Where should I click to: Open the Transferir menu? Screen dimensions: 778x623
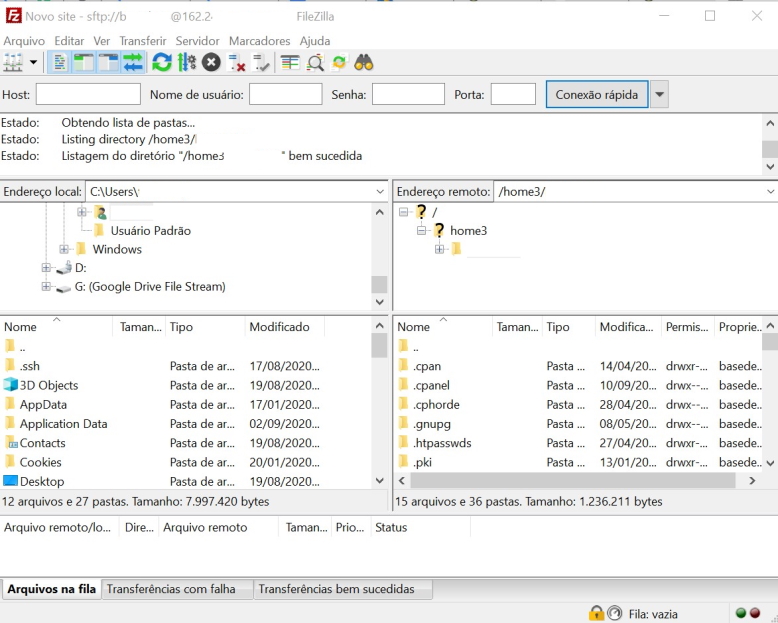coord(143,41)
